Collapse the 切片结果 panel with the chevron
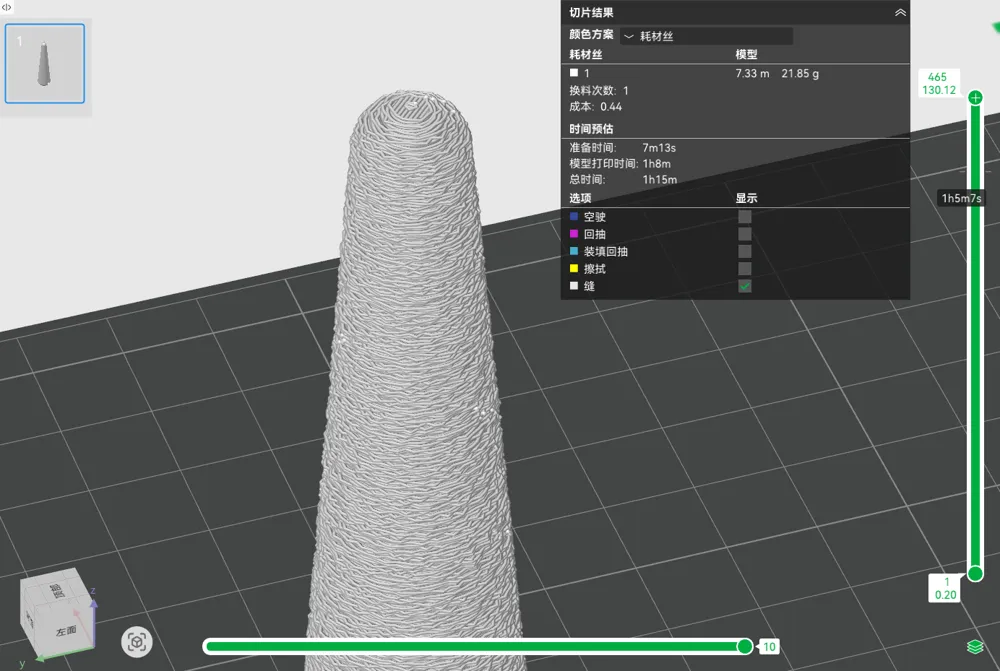Screen dimensions: 1000x671 tap(900, 12)
